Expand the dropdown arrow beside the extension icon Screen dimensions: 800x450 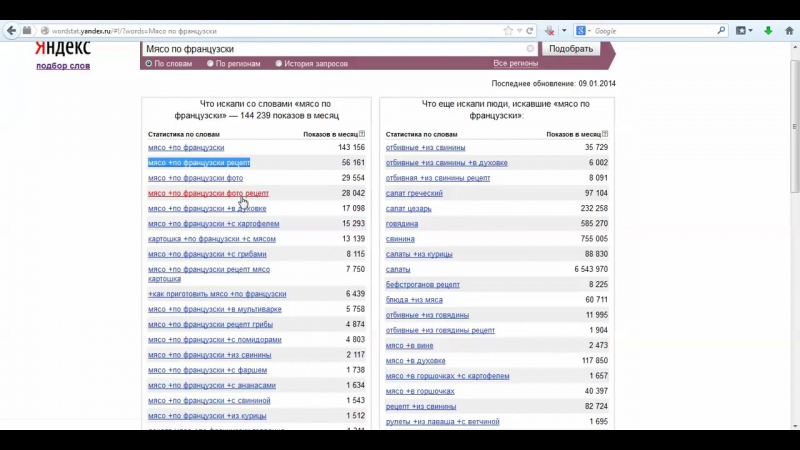[564, 31]
